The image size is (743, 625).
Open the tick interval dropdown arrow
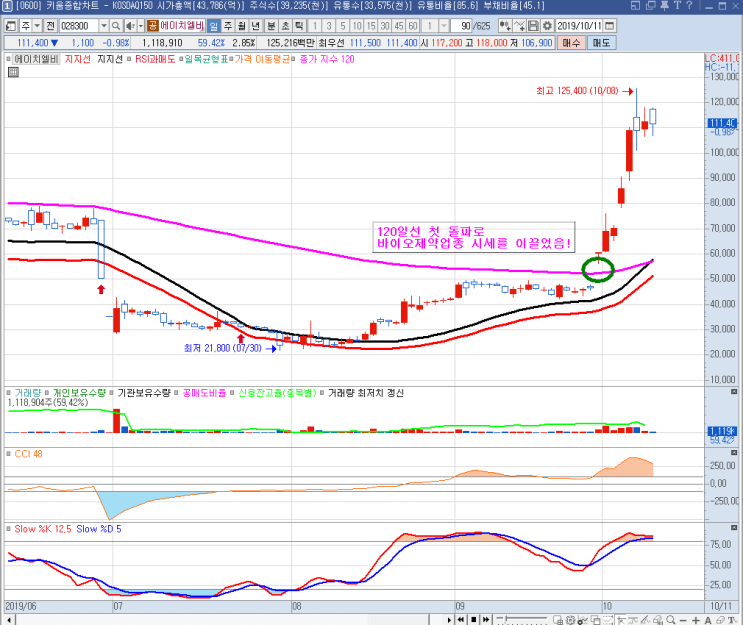coord(444,26)
